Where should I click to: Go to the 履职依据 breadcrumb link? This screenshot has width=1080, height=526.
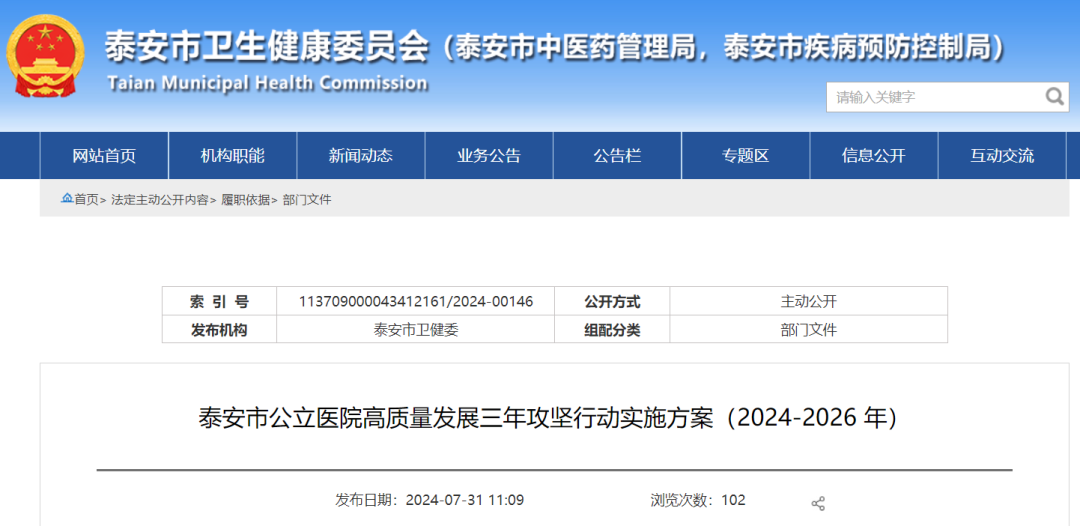pyautogui.click(x=245, y=200)
